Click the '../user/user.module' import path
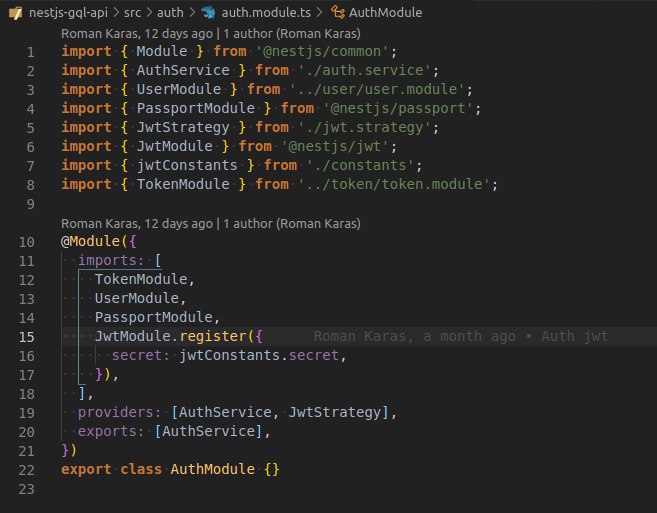 [377, 89]
